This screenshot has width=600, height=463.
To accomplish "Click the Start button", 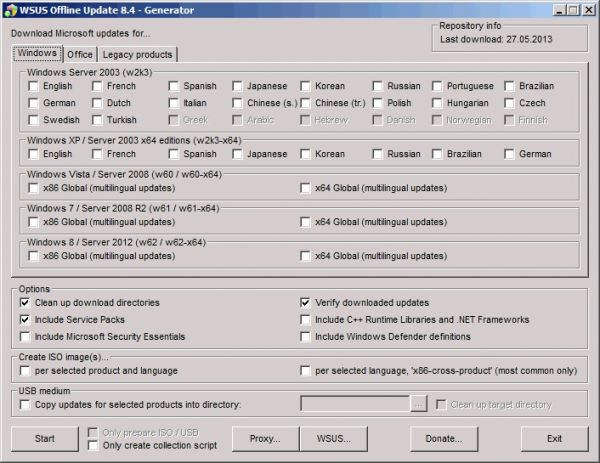I will click(x=45, y=439).
